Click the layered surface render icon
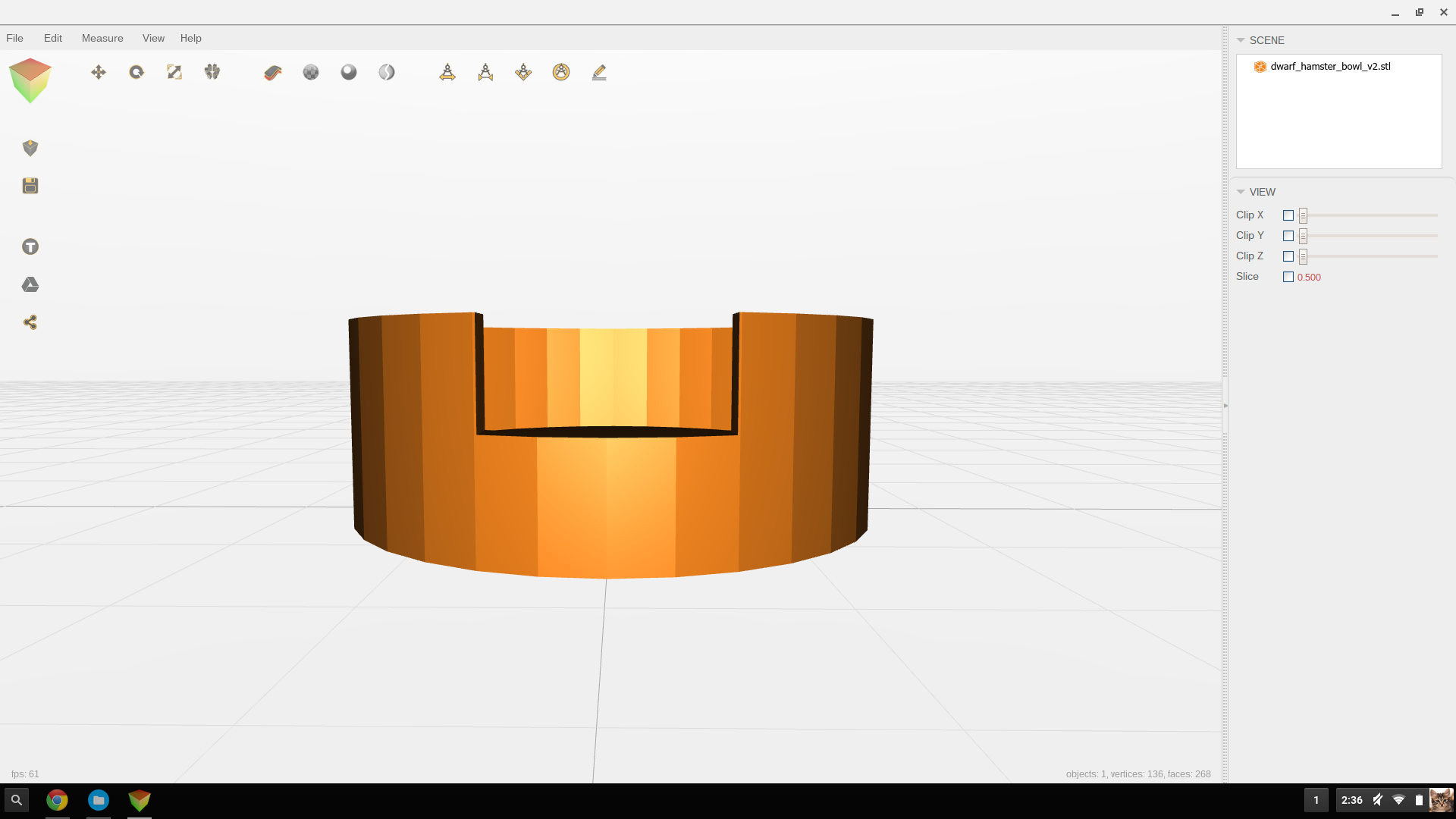1456x819 pixels. pyautogui.click(x=273, y=72)
